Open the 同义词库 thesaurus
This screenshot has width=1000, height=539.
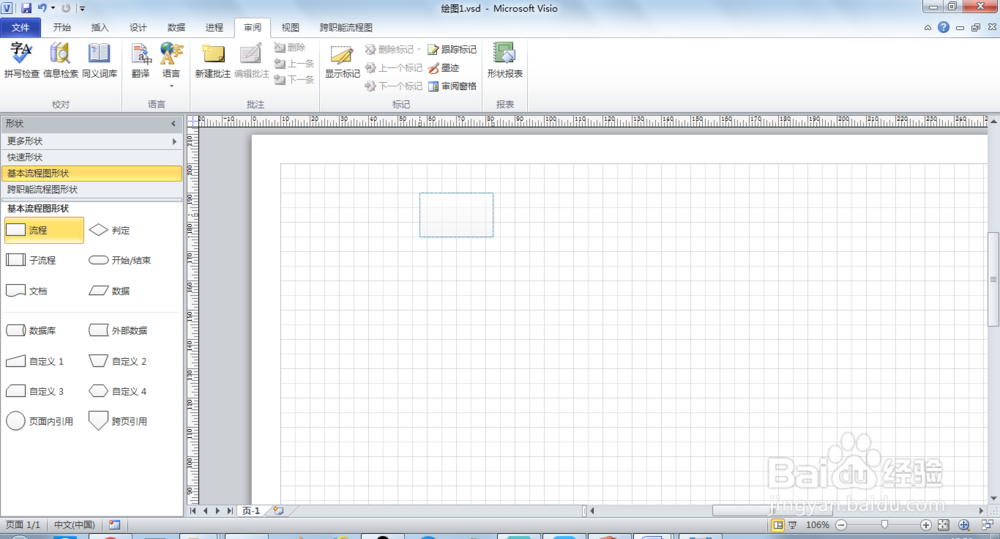point(99,61)
